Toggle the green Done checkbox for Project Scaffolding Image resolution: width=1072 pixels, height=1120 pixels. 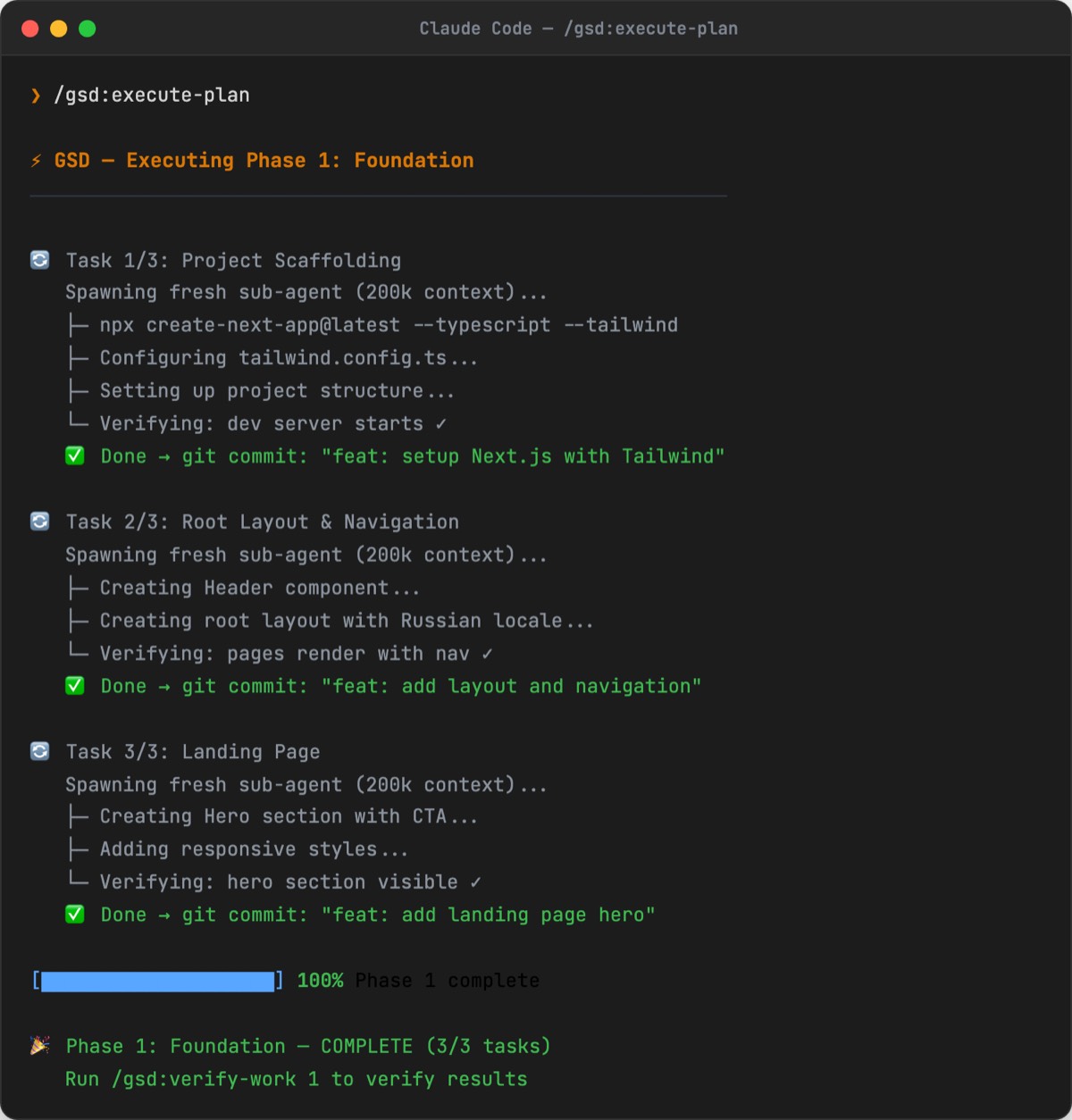click(75, 456)
